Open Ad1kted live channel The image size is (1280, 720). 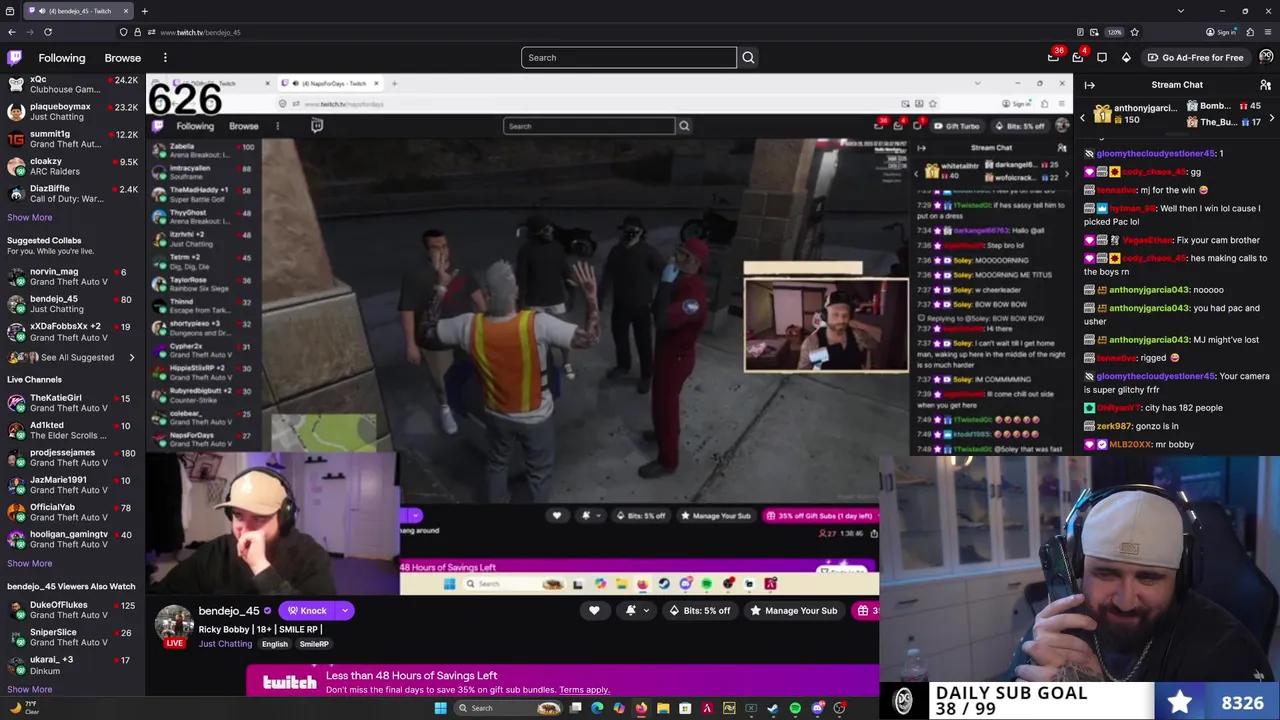coord(72,430)
